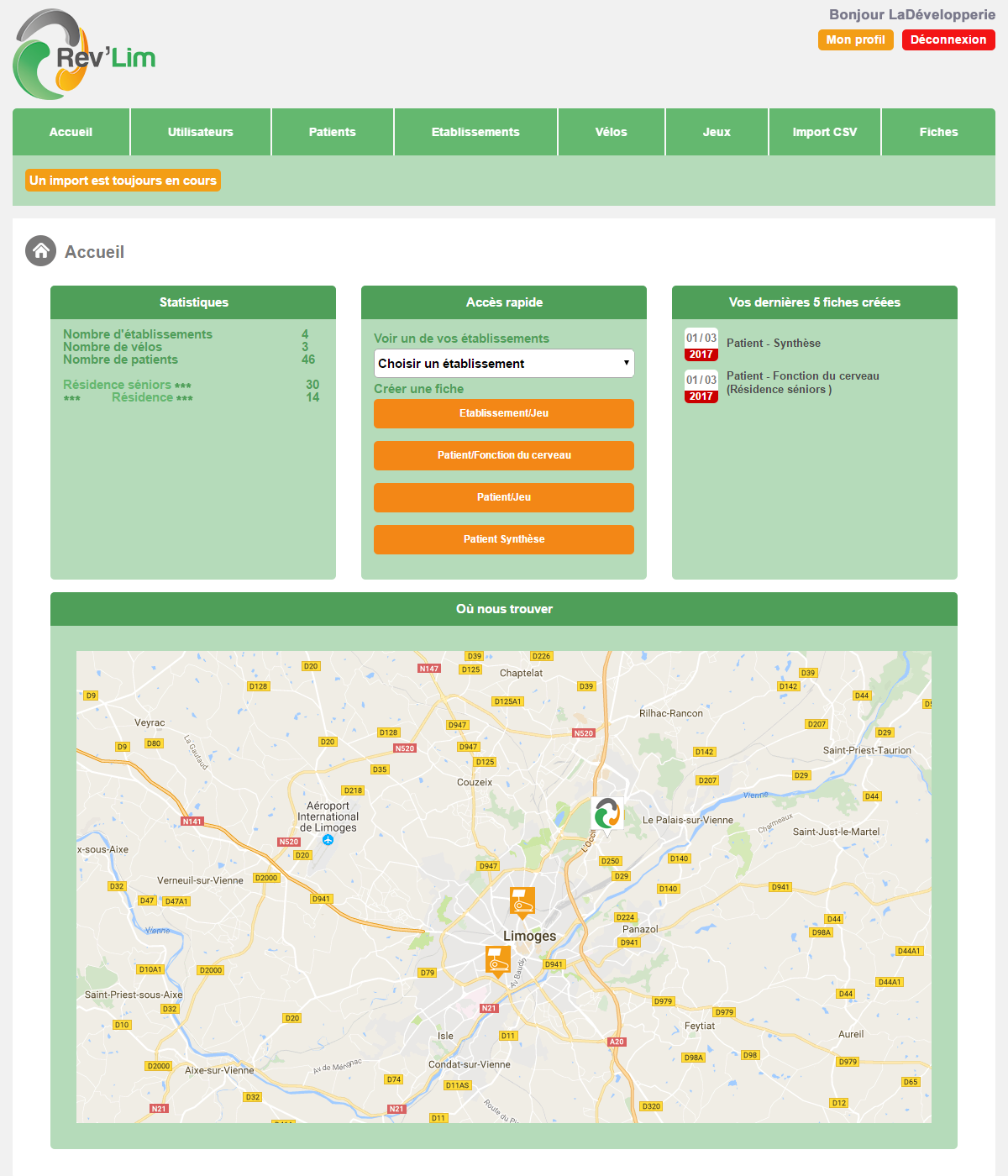
Task: Open the Utilisateurs menu tab
Action: click(200, 132)
